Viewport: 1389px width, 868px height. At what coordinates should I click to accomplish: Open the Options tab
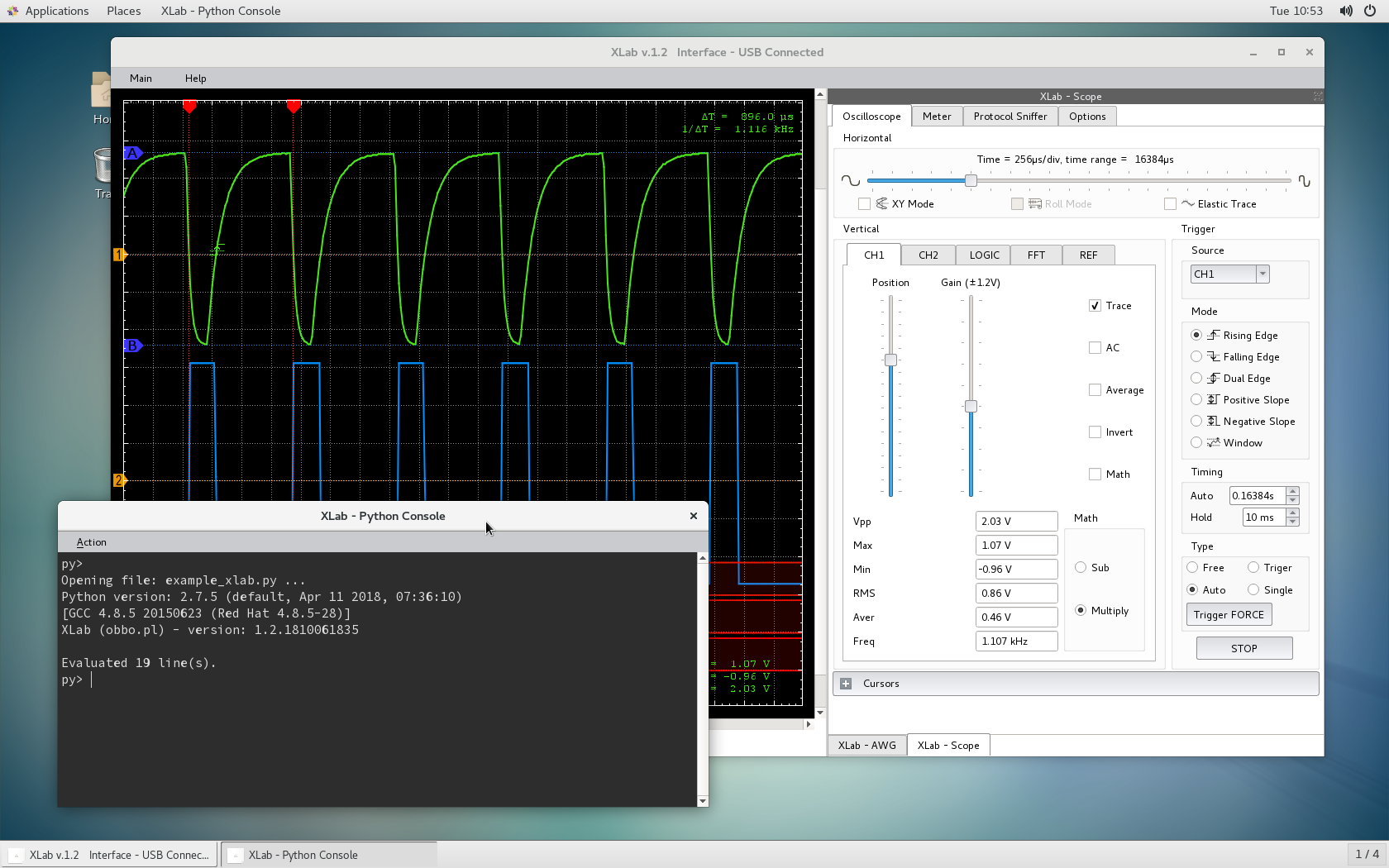1087,117
